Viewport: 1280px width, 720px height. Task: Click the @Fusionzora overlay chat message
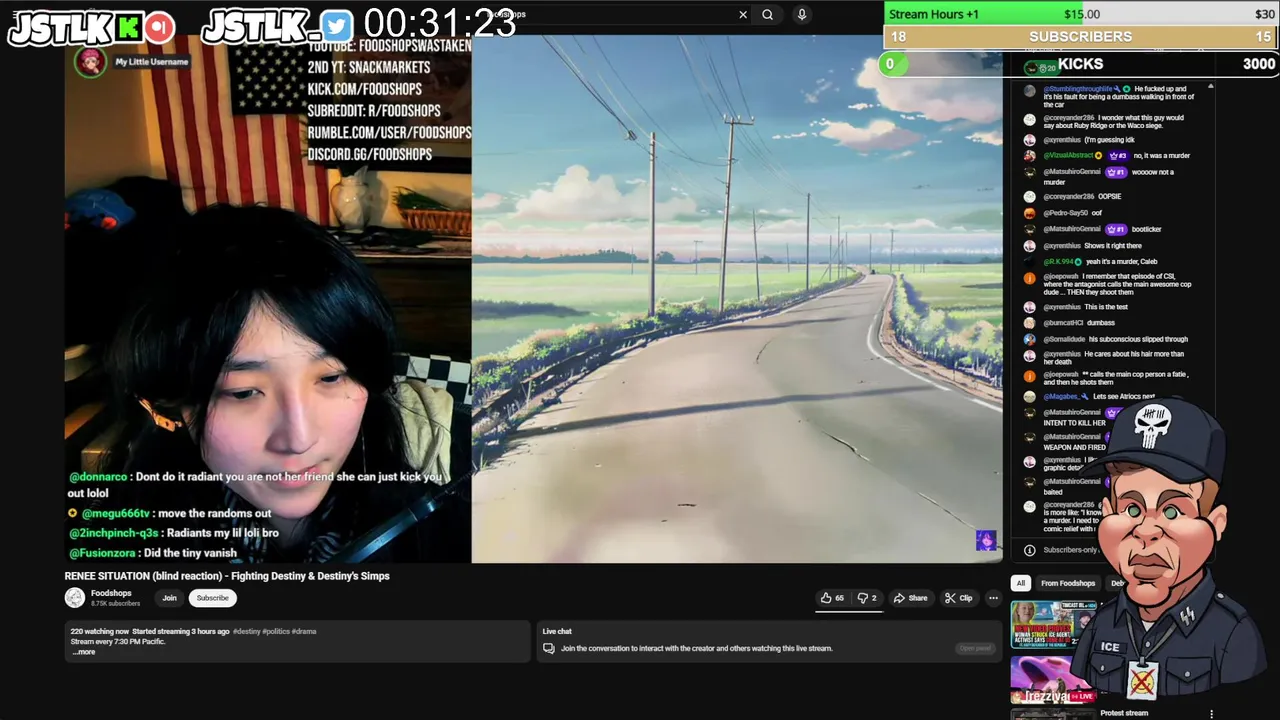click(x=153, y=553)
